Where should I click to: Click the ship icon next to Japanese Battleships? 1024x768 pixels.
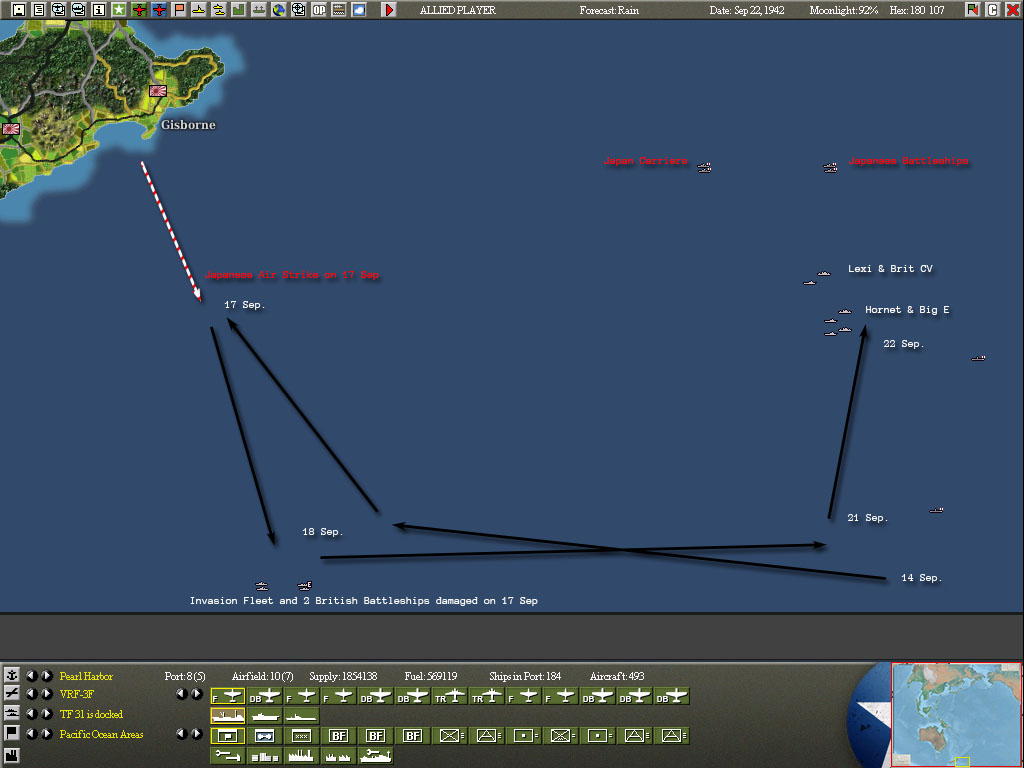click(830, 168)
